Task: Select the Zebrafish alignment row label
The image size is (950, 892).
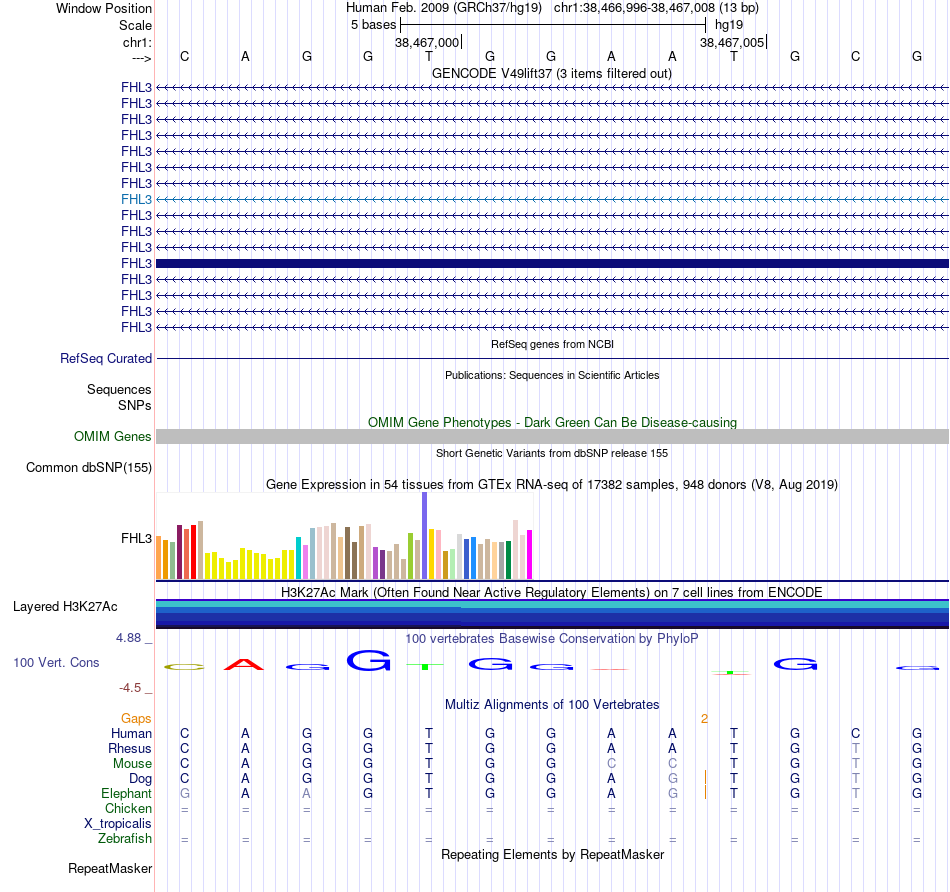Action: tap(125, 838)
